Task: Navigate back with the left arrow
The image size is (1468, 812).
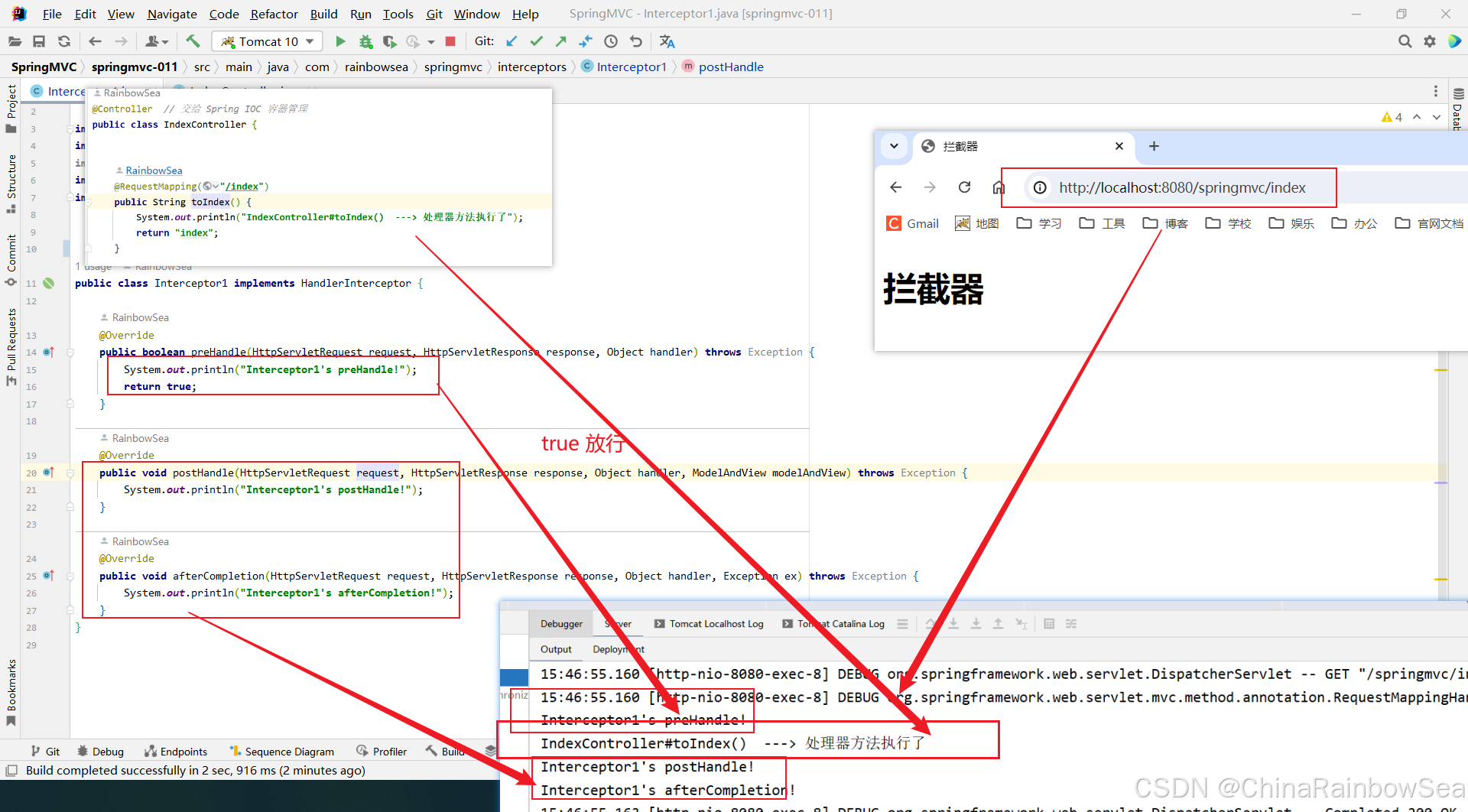Action: (x=95, y=41)
